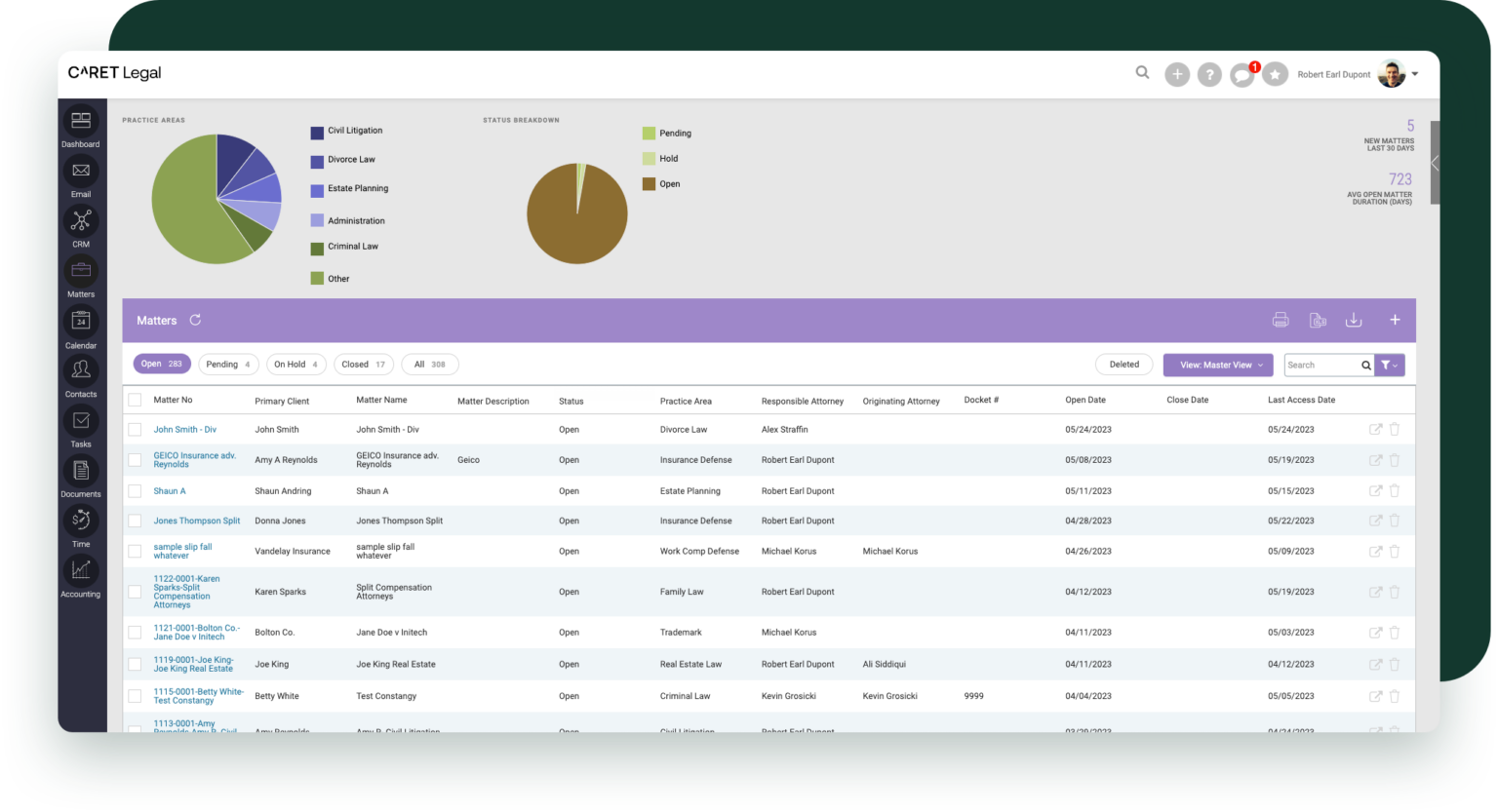This screenshot has height=812, width=1498.
Task: Refresh the Matters list
Action: point(195,319)
